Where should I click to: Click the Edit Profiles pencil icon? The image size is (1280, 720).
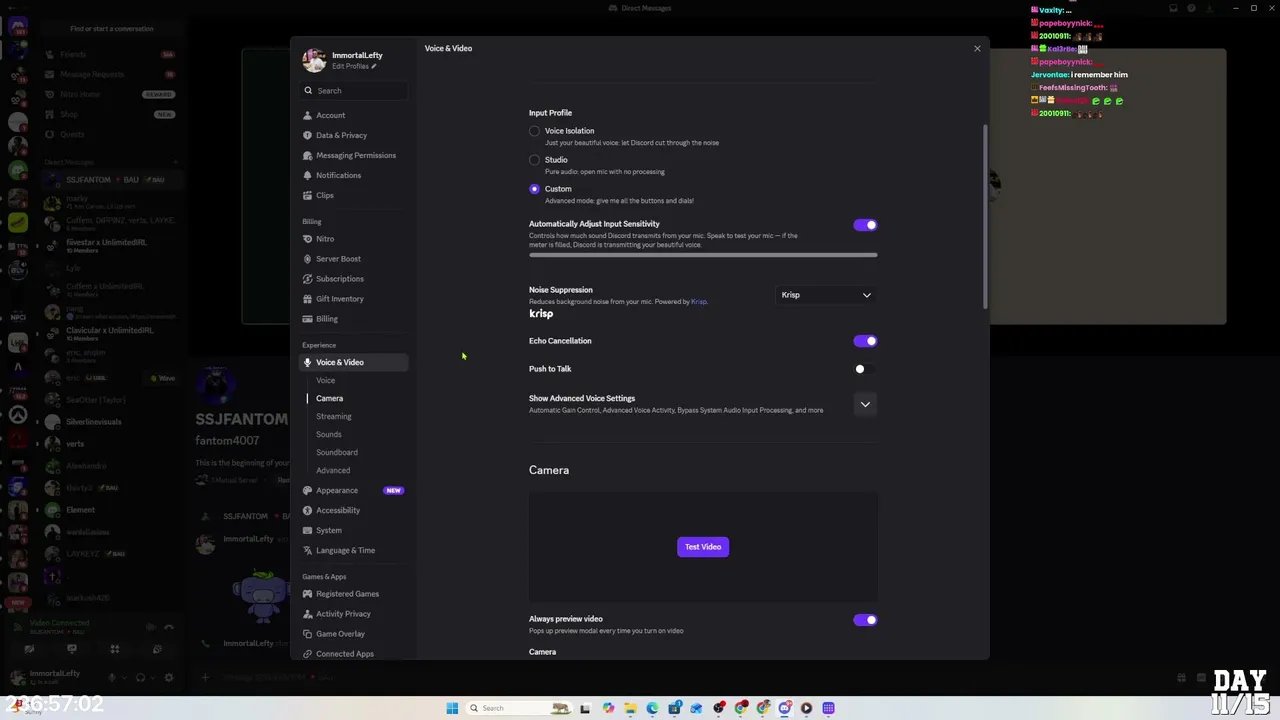(x=374, y=66)
